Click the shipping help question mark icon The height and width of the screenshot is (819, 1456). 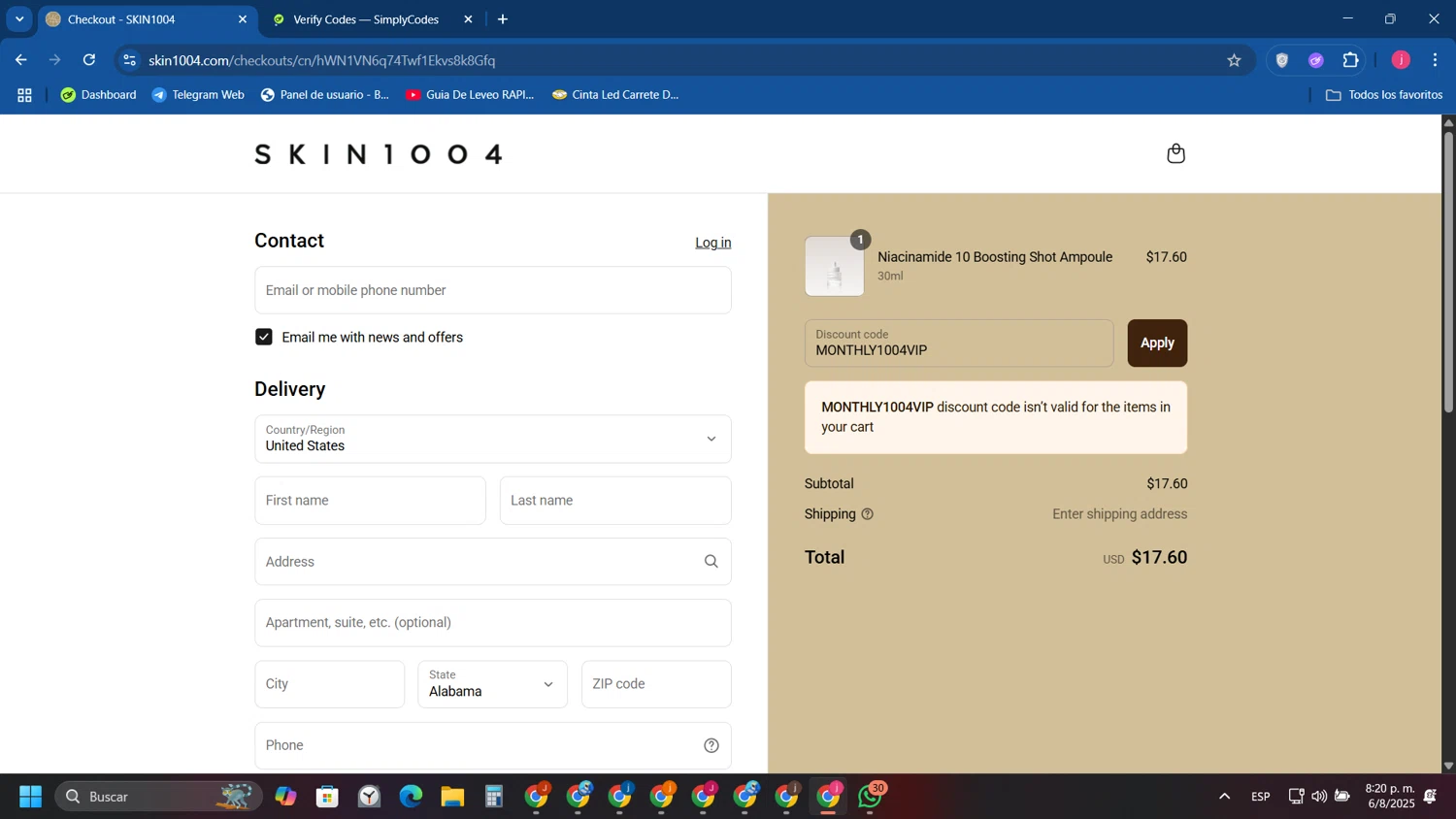pos(867,514)
